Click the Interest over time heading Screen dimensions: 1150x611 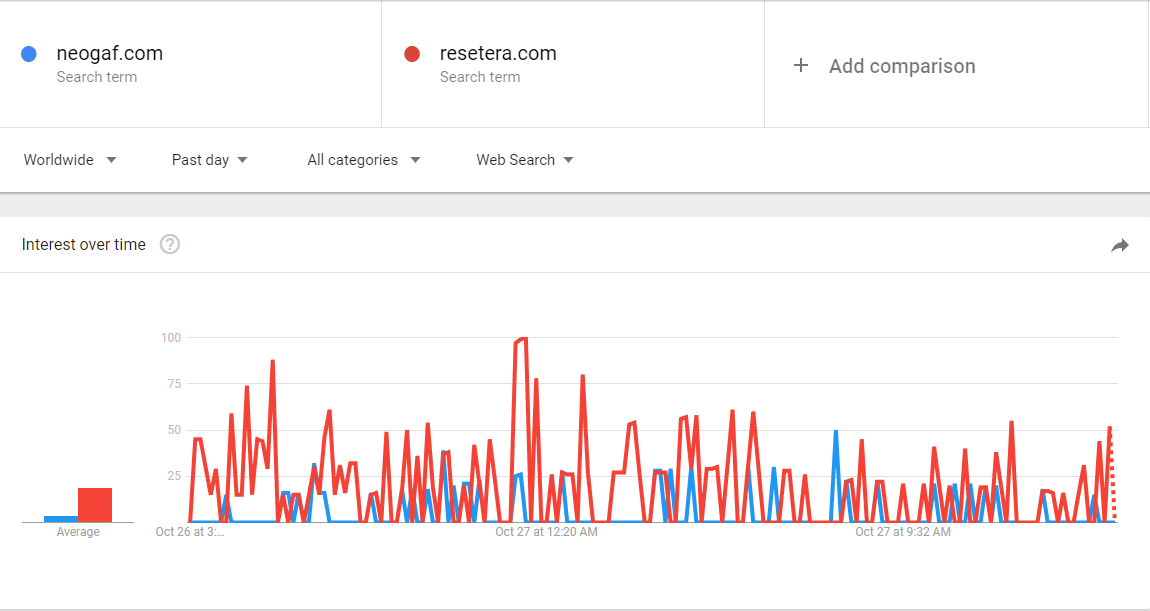pyautogui.click(x=84, y=244)
